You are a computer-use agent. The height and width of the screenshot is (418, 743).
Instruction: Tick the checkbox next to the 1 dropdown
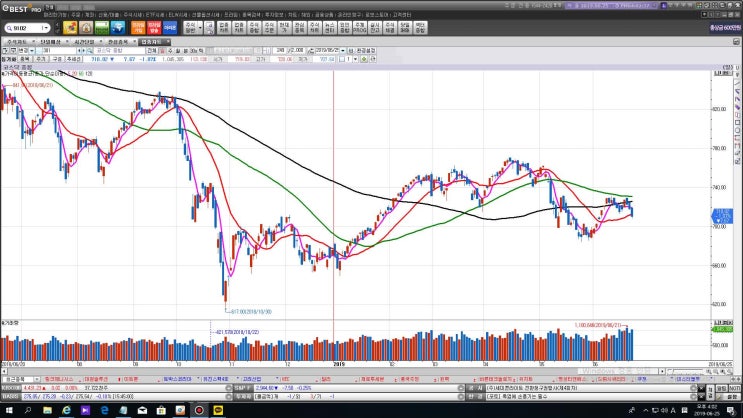(x=342, y=59)
